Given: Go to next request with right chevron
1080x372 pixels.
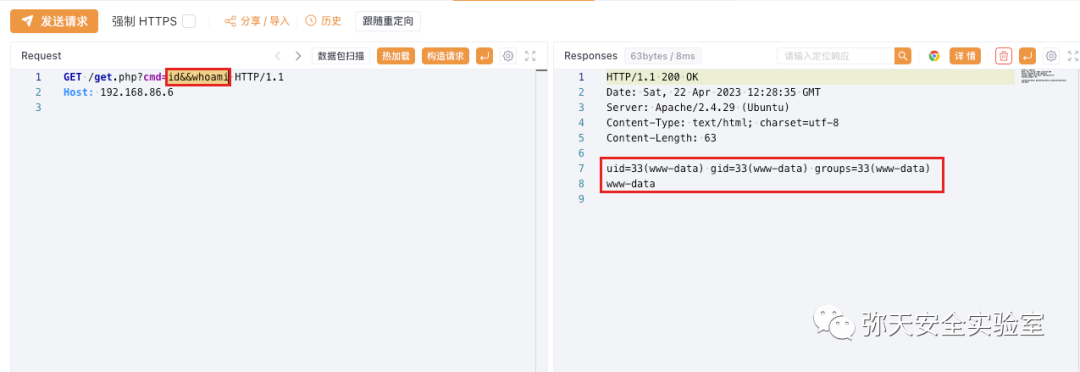Looking at the screenshot, I should [x=298, y=56].
